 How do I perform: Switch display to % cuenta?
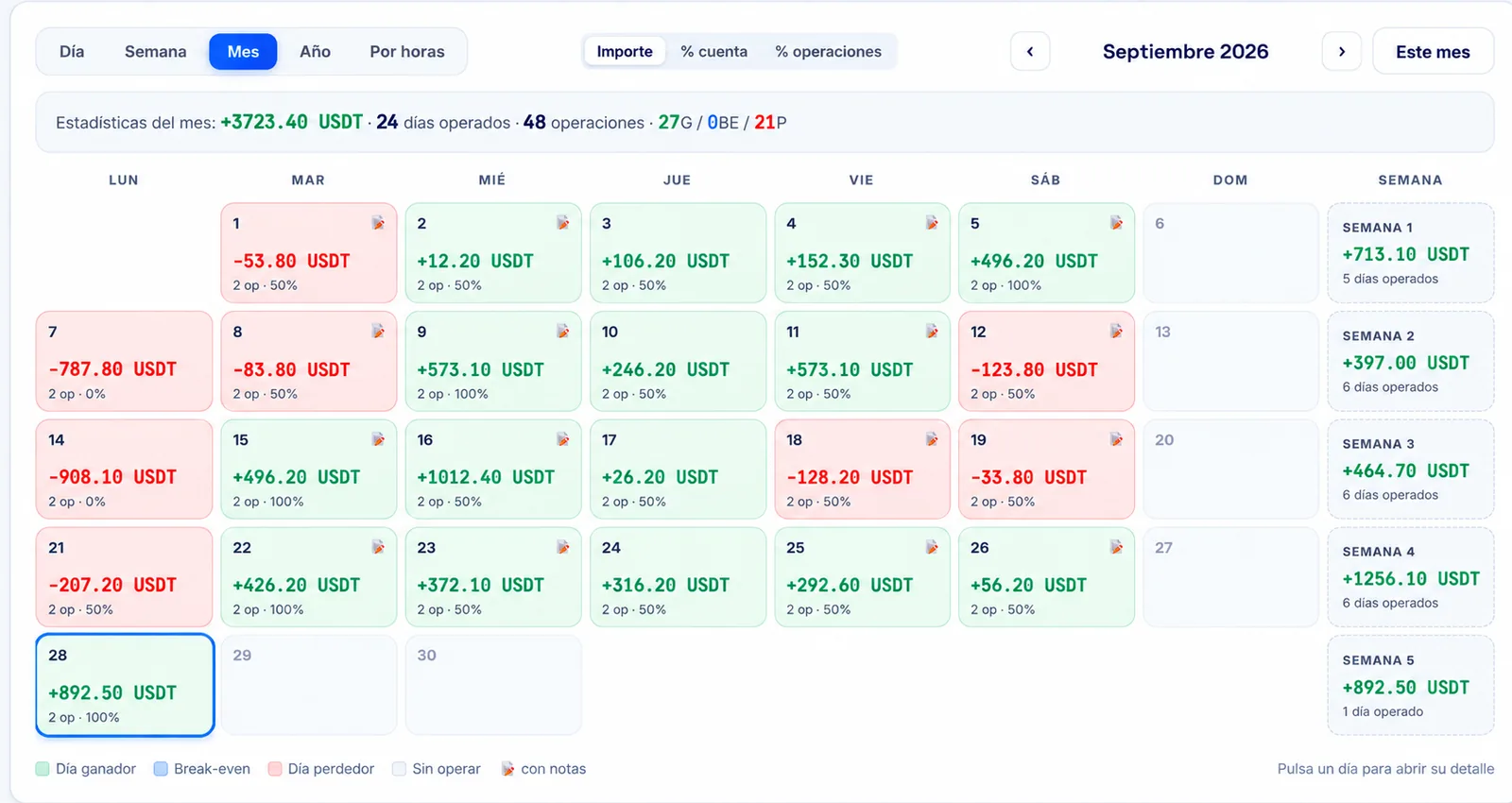tap(714, 52)
